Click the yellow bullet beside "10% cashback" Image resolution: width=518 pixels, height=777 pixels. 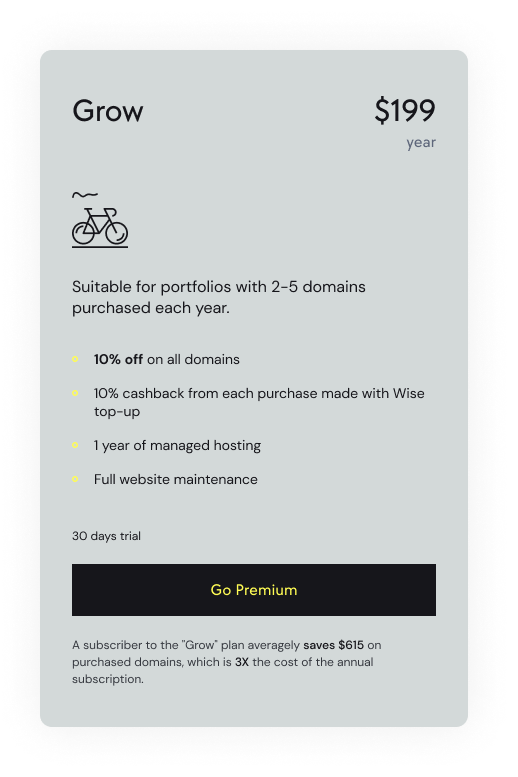pos(75,393)
